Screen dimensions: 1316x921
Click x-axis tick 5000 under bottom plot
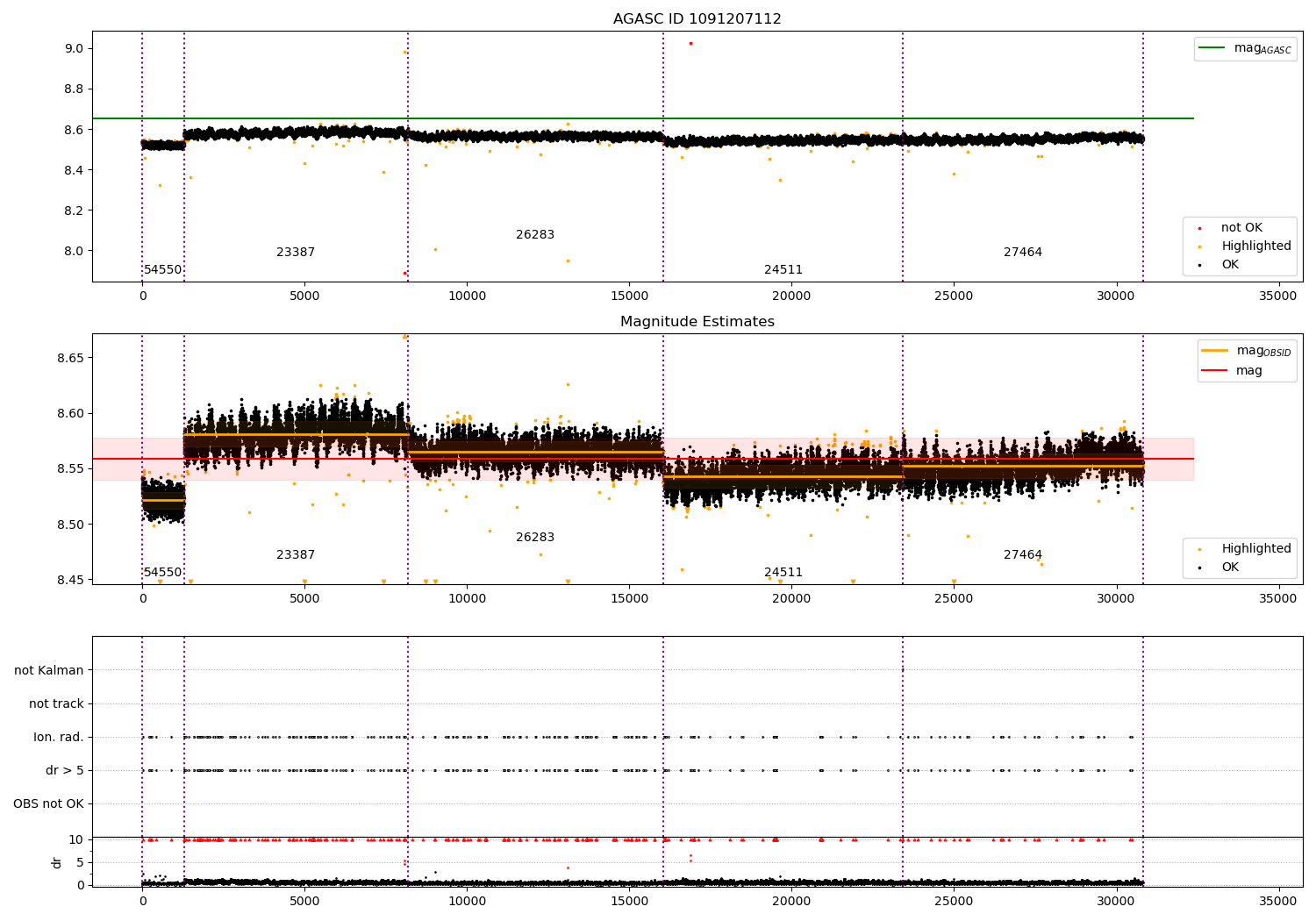coord(304,902)
